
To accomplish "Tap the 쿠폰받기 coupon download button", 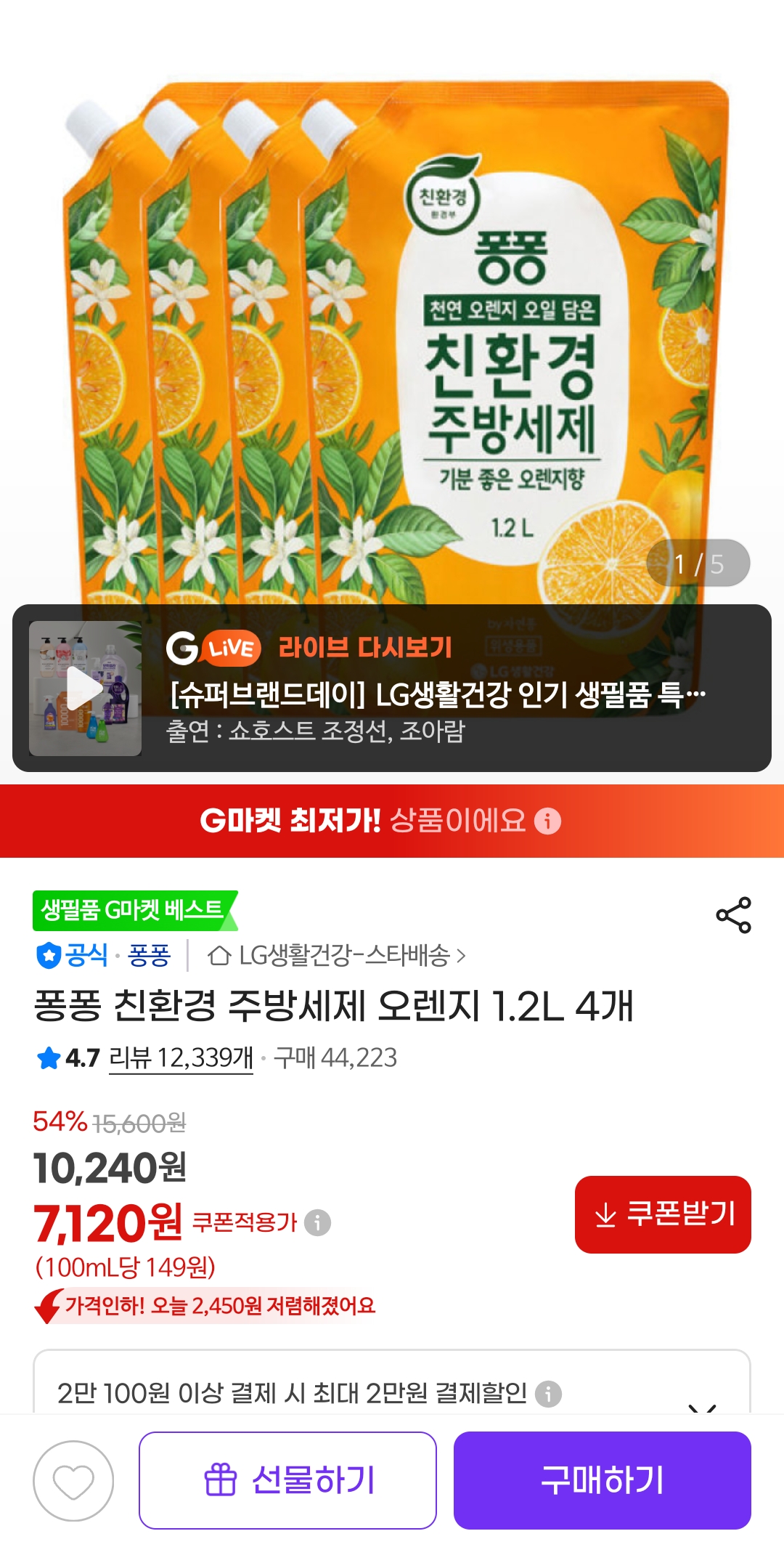I will tap(663, 1214).
